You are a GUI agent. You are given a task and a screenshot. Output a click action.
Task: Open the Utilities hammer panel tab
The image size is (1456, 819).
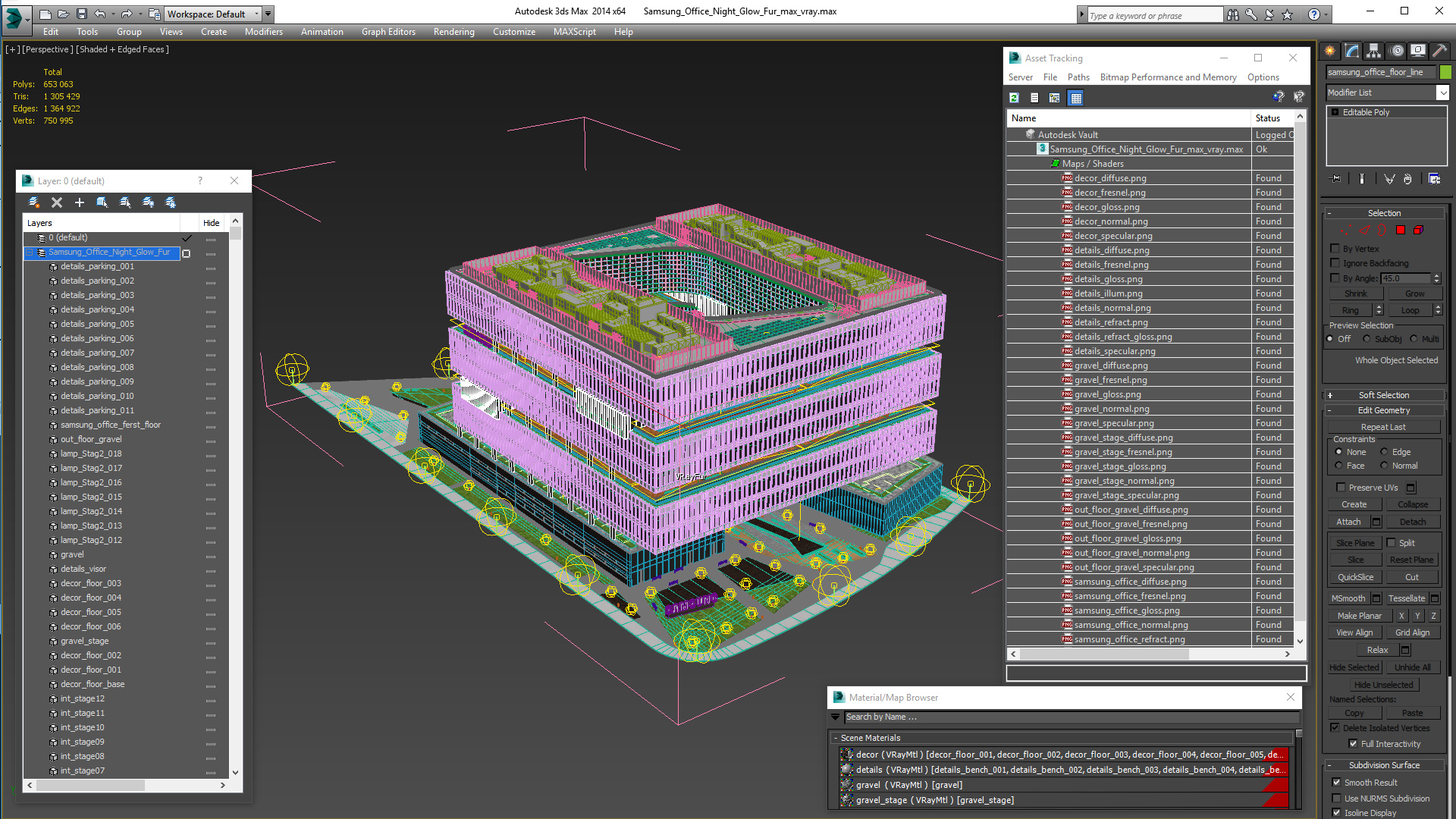pos(1439,51)
